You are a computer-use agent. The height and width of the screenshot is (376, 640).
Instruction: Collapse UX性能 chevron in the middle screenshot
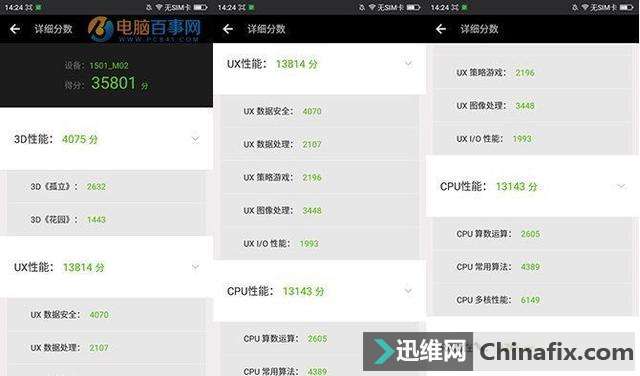tap(408, 64)
